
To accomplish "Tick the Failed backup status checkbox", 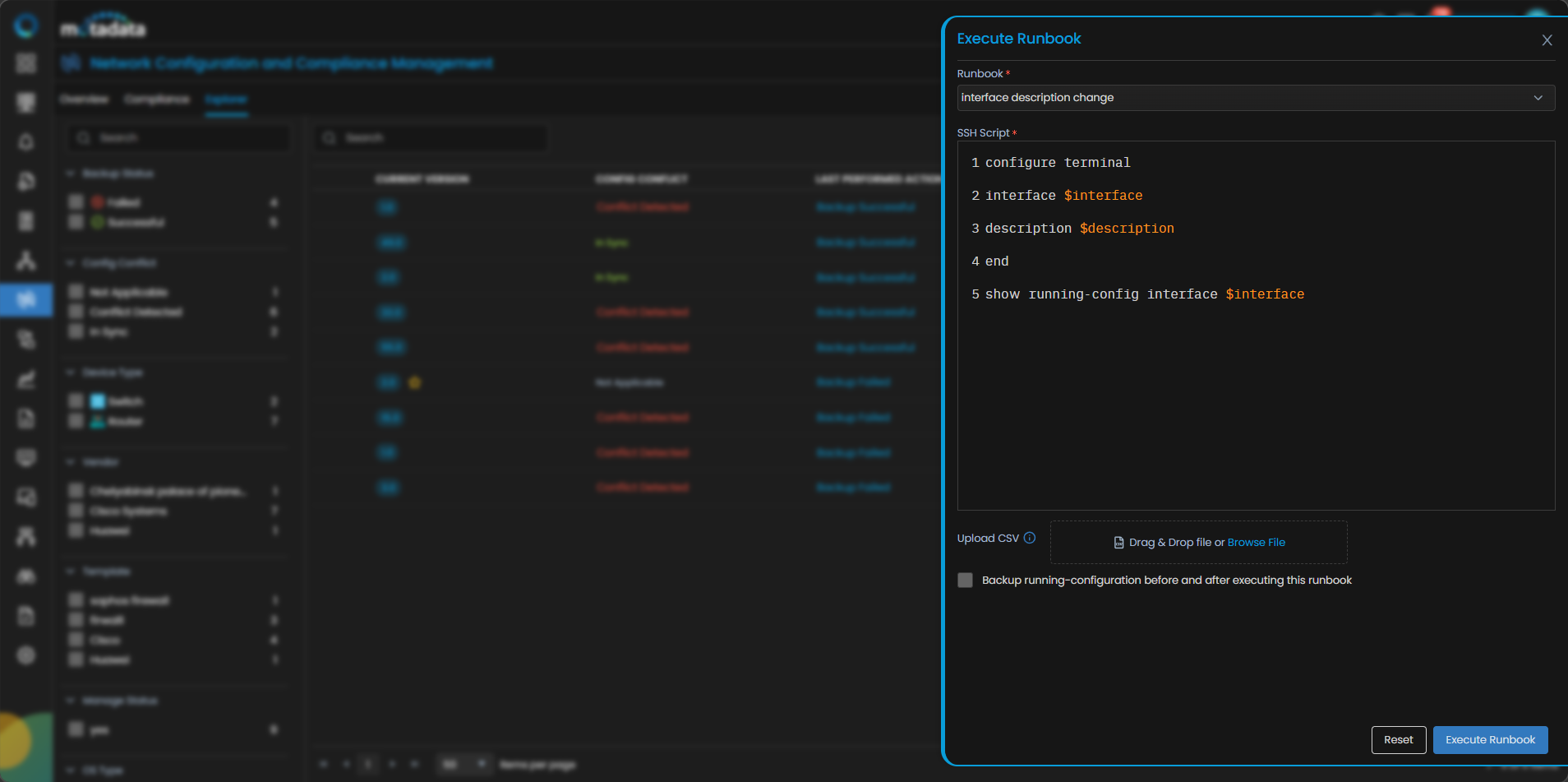I will (x=76, y=202).
